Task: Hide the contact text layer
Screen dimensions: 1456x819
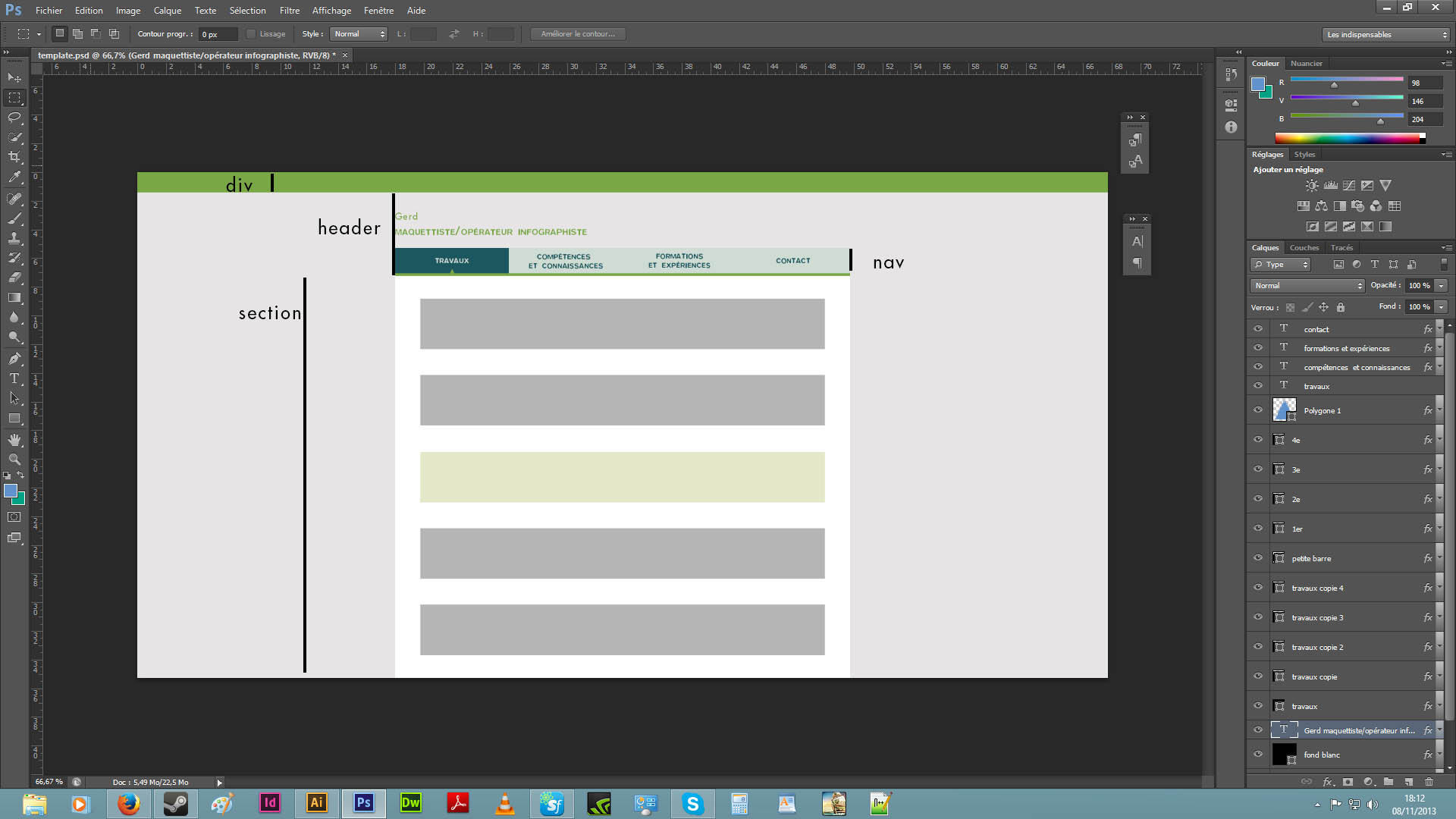Action: tap(1258, 329)
